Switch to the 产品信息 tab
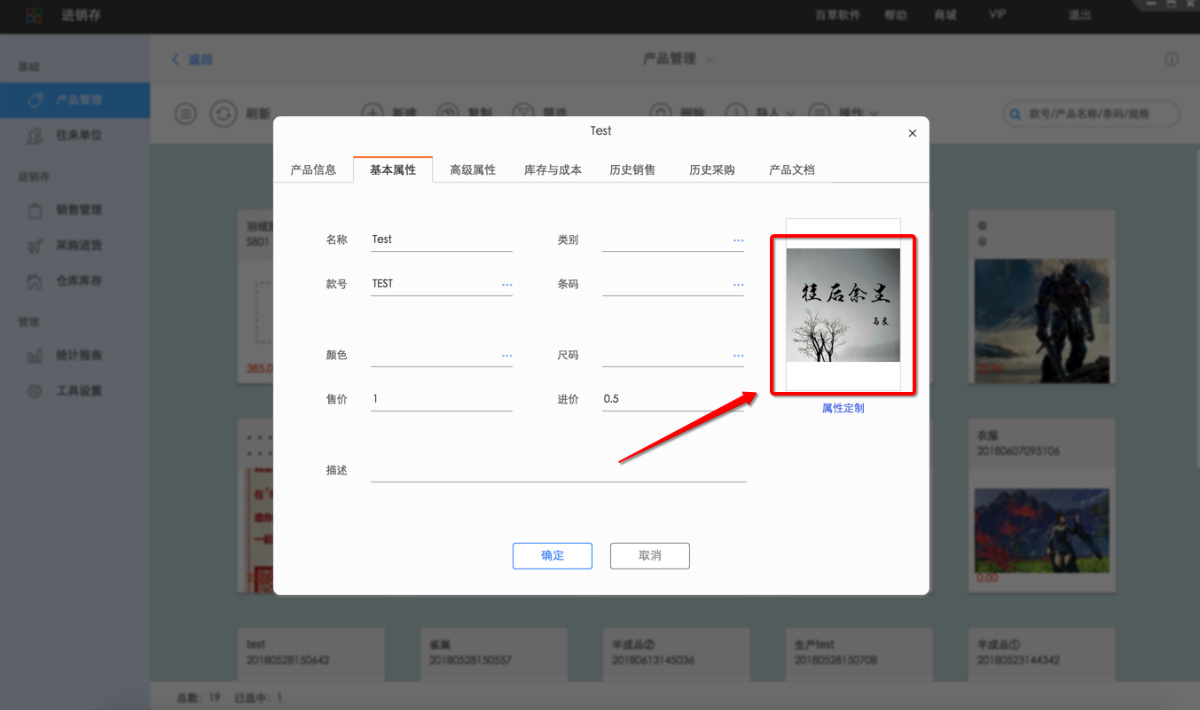The image size is (1200, 710). click(x=313, y=170)
